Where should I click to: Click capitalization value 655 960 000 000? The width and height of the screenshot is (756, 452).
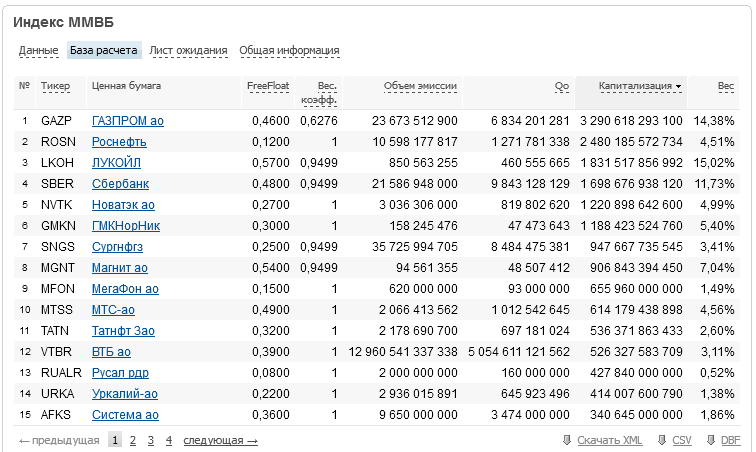[636, 288]
